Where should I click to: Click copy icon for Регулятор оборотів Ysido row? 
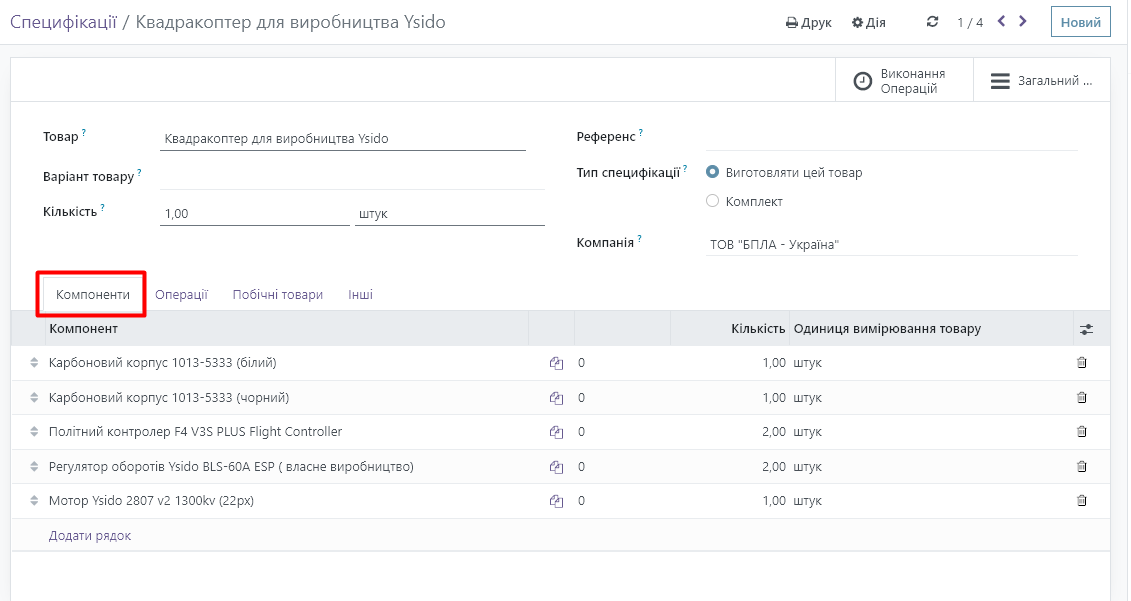coord(556,467)
